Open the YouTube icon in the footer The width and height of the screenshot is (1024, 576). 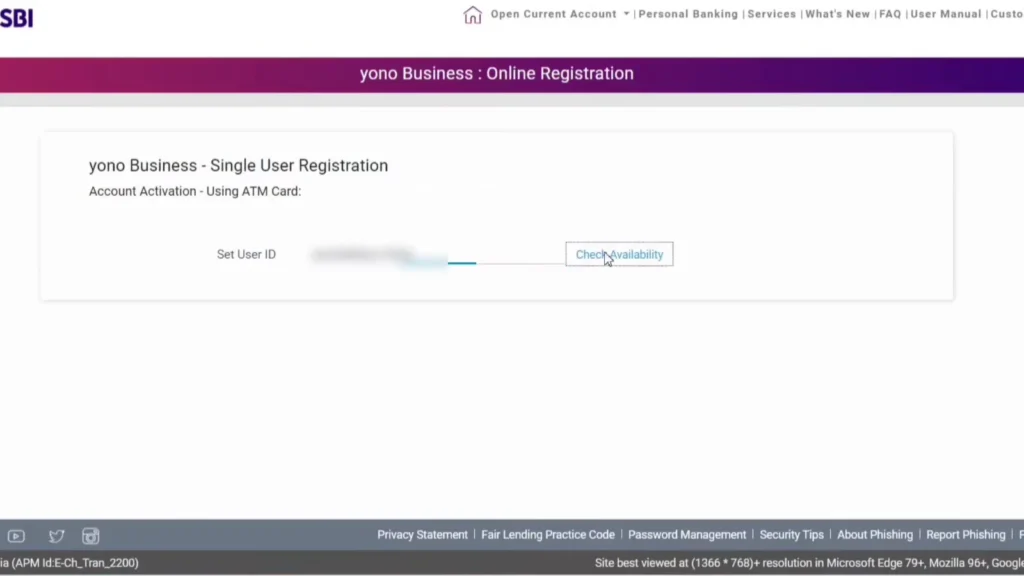pos(16,536)
